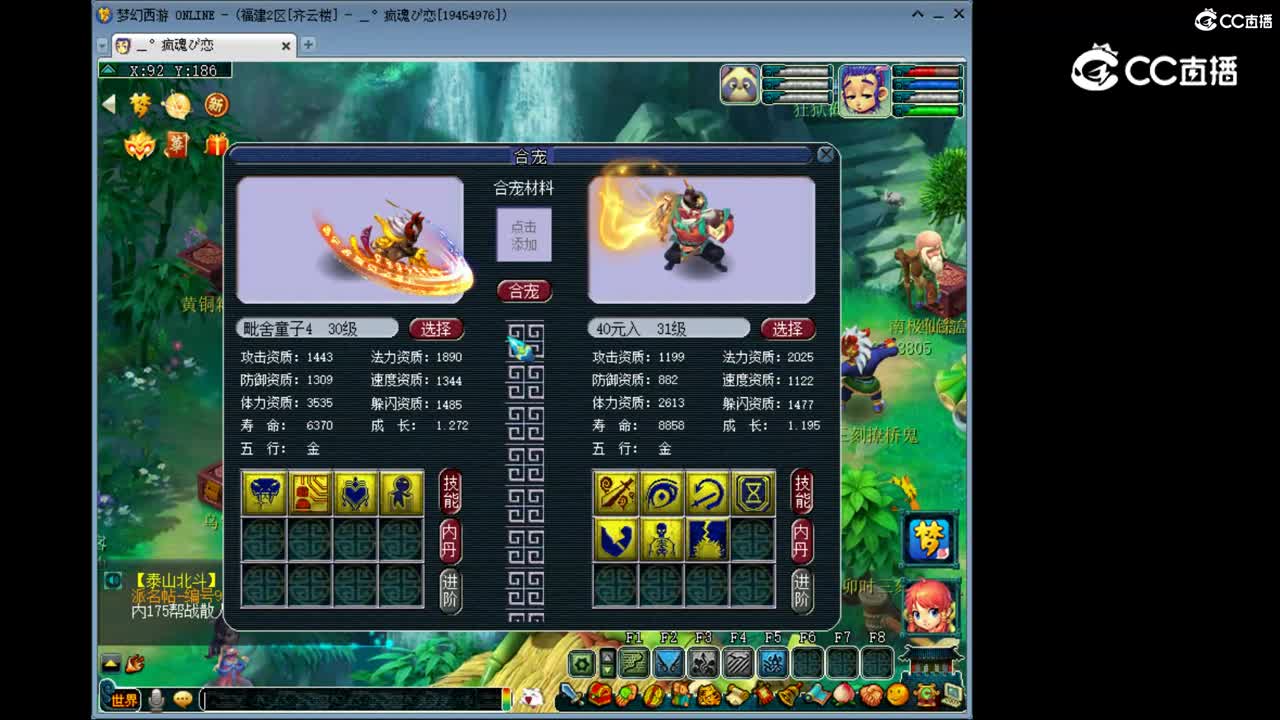This screenshot has width=1280, height=720.
Task: Select the red armor skill icon
Action: (x=310, y=493)
